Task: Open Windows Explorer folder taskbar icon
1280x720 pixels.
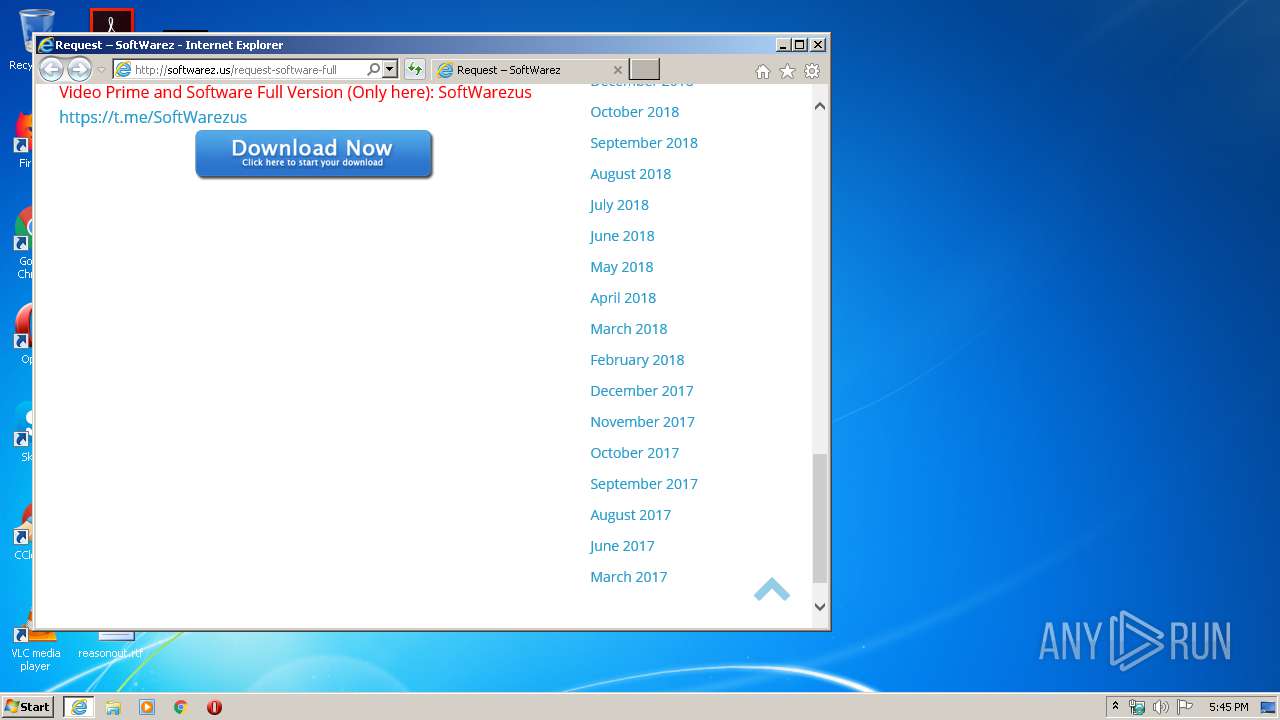Action: (x=113, y=707)
